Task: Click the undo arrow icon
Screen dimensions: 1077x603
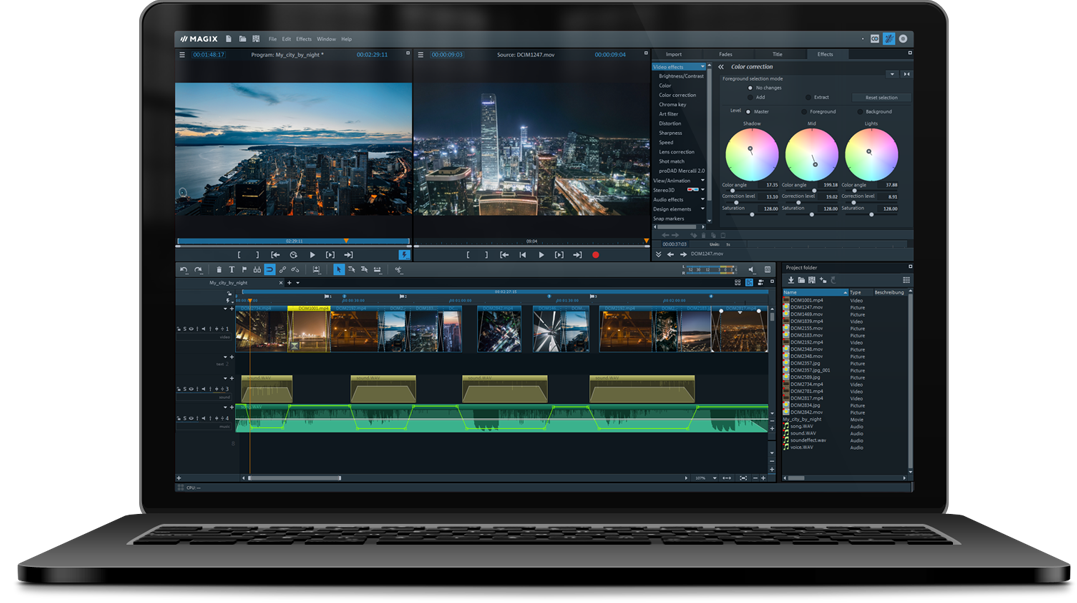Action: click(x=185, y=269)
